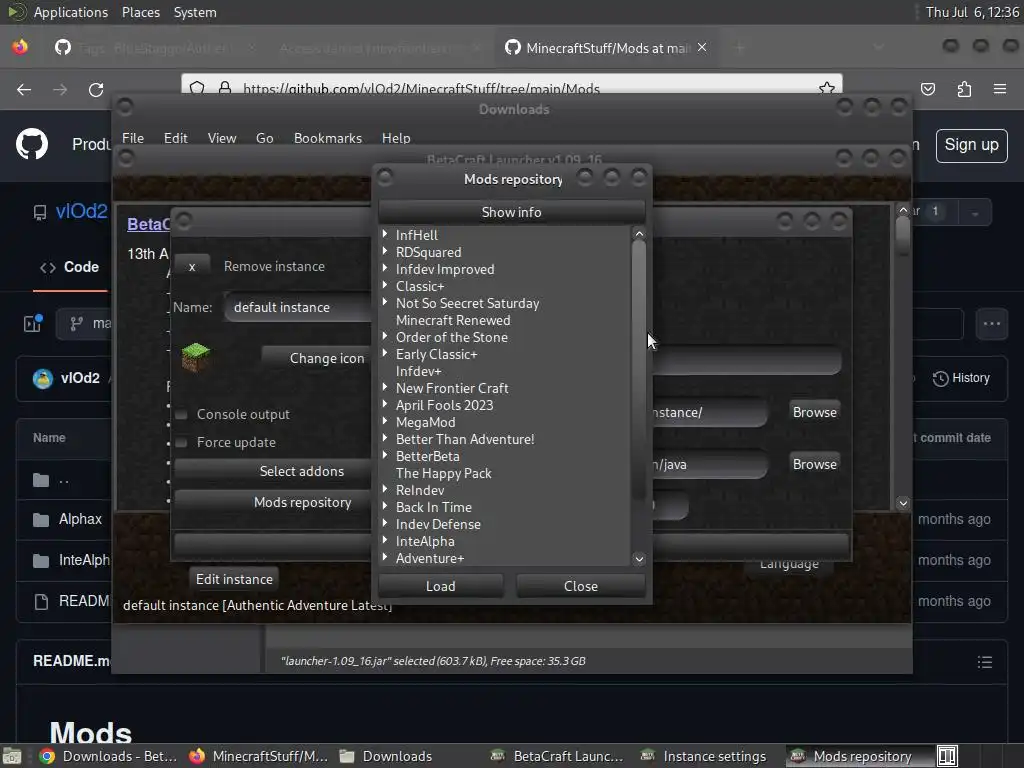Click the GitHub logo on page
Image resolution: width=1024 pixels, height=768 pixels.
coord(32,144)
